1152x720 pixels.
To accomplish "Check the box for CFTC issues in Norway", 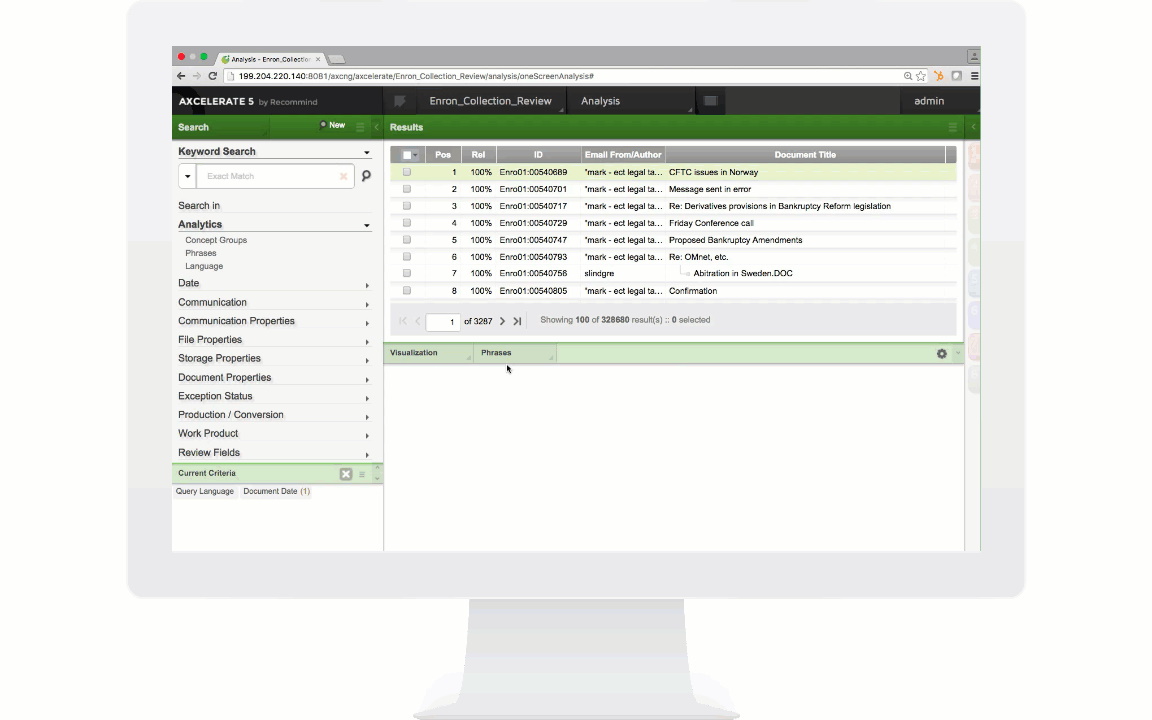I will coord(407,172).
